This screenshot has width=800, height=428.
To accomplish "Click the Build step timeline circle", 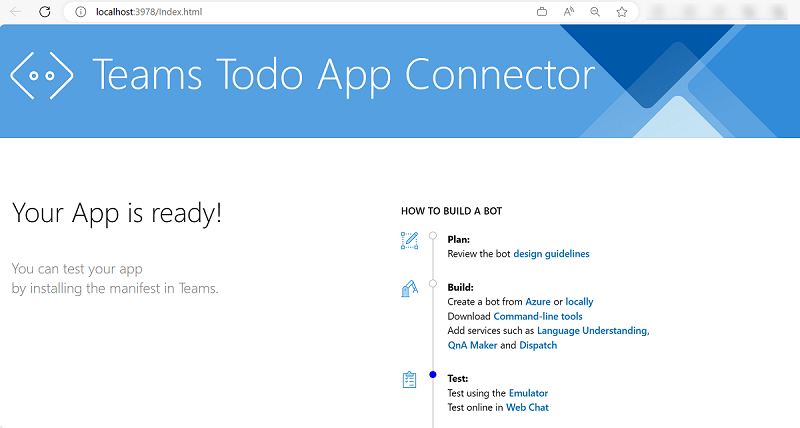I will [x=433, y=284].
